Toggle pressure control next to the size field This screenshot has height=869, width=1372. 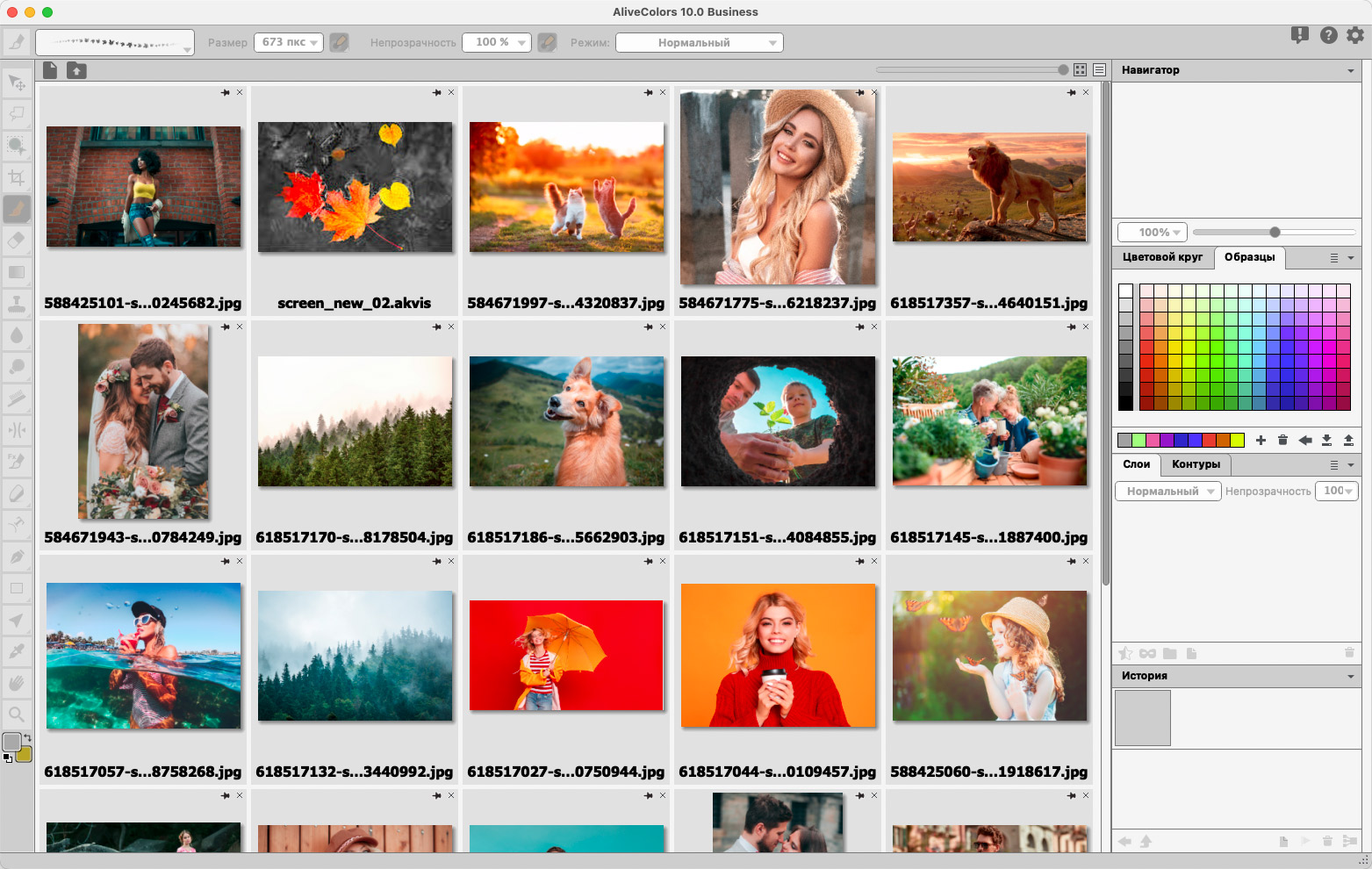click(x=339, y=42)
